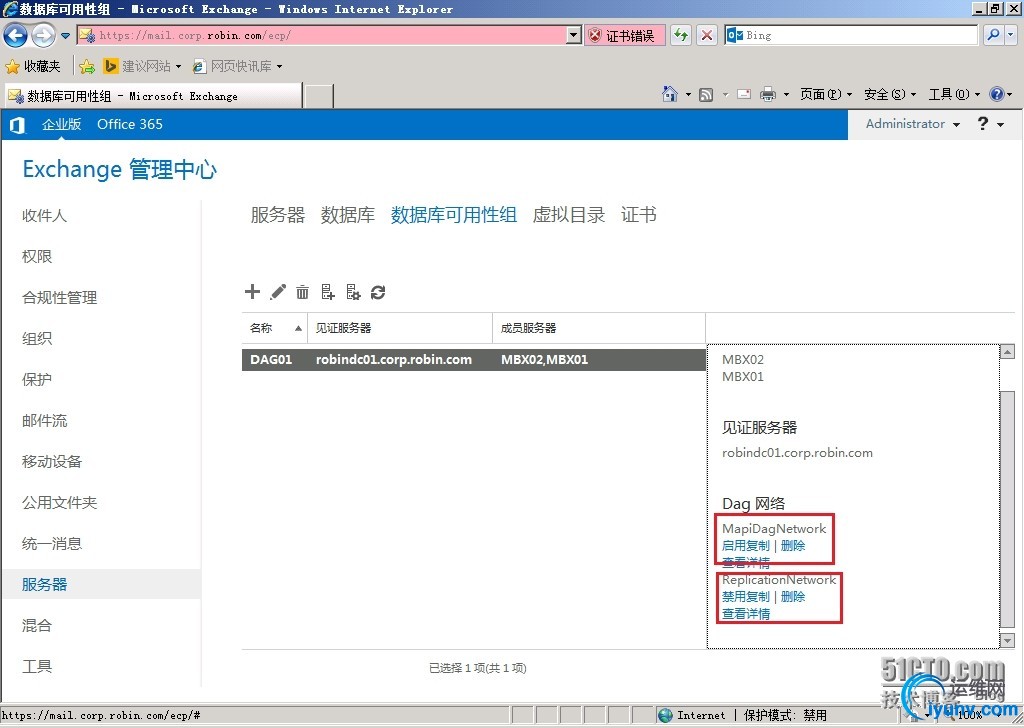This screenshot has width=1024, height=728.
Task: Go forward with browser Forward button
Action: click(x=43, y=35)
